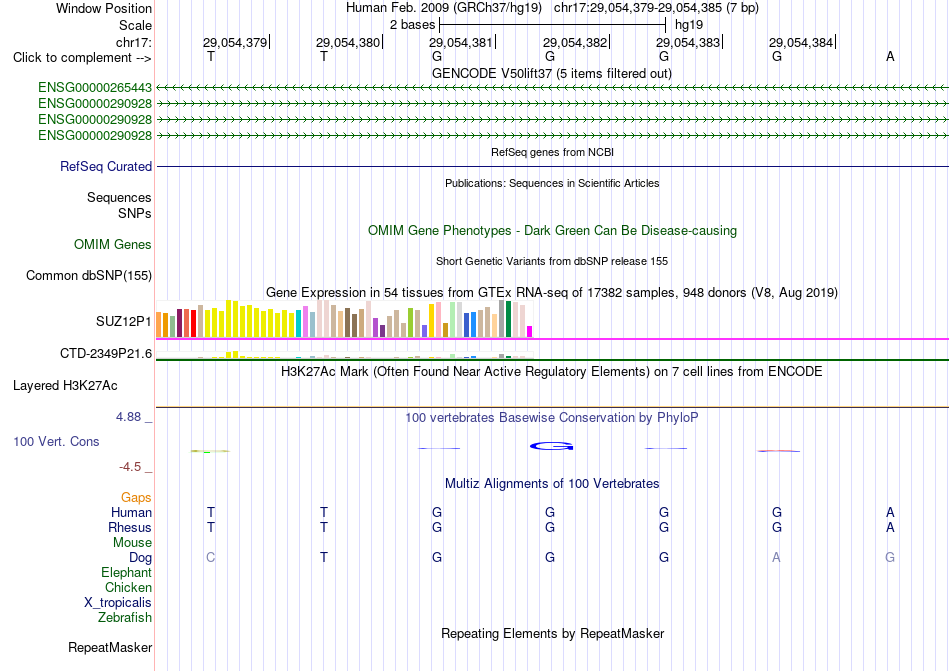
Task: Click the Zebrafish species label
Action: (125, 618)
